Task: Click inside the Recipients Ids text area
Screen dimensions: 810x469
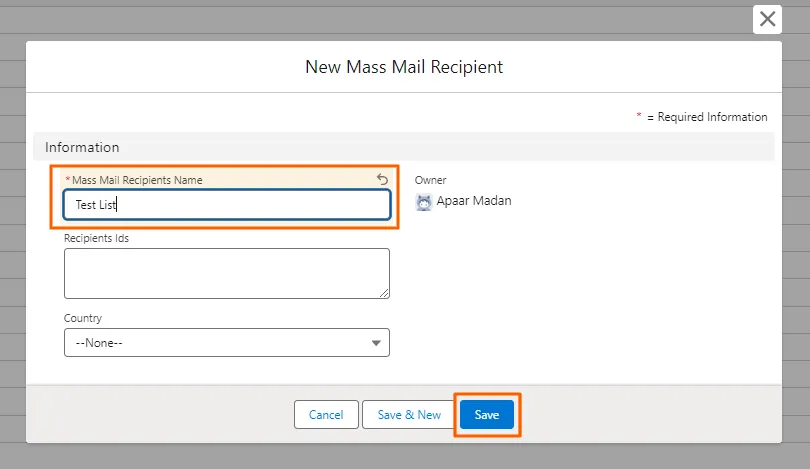Action: 226,273
